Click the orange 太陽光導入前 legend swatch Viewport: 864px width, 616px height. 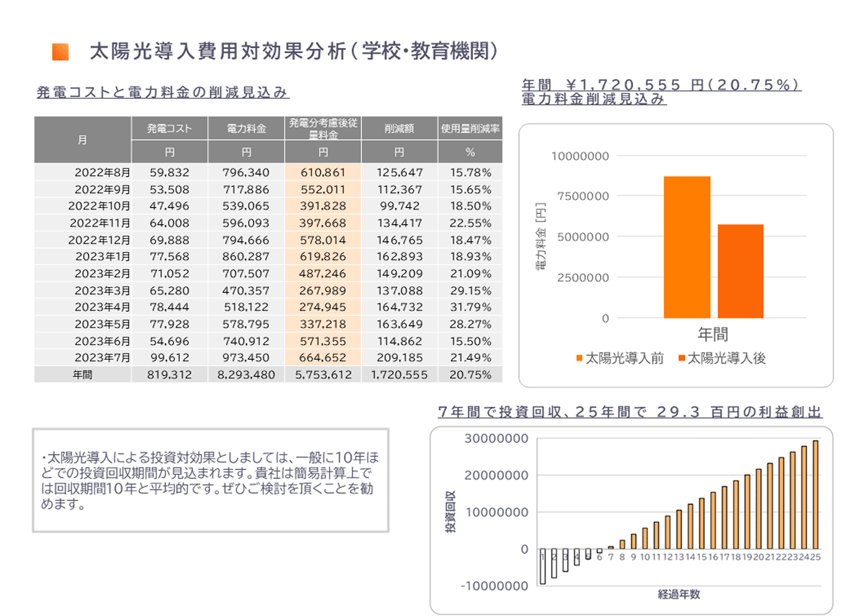(577, 358)
